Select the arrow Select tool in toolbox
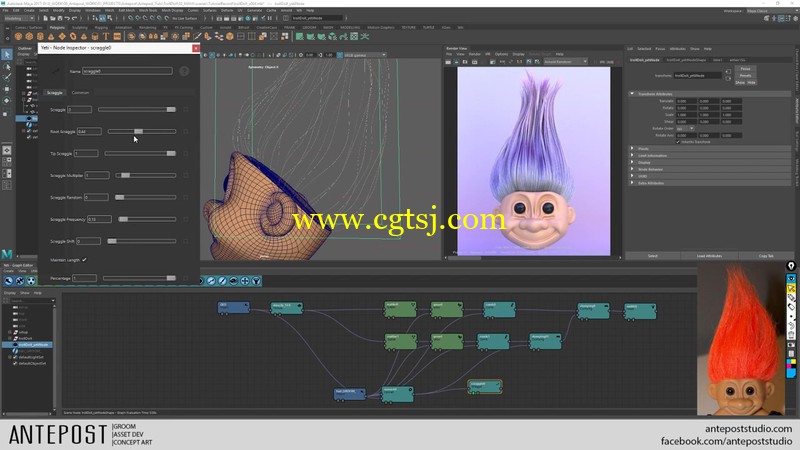This screenshot has height=450, width=800. (x=7, y=55)
